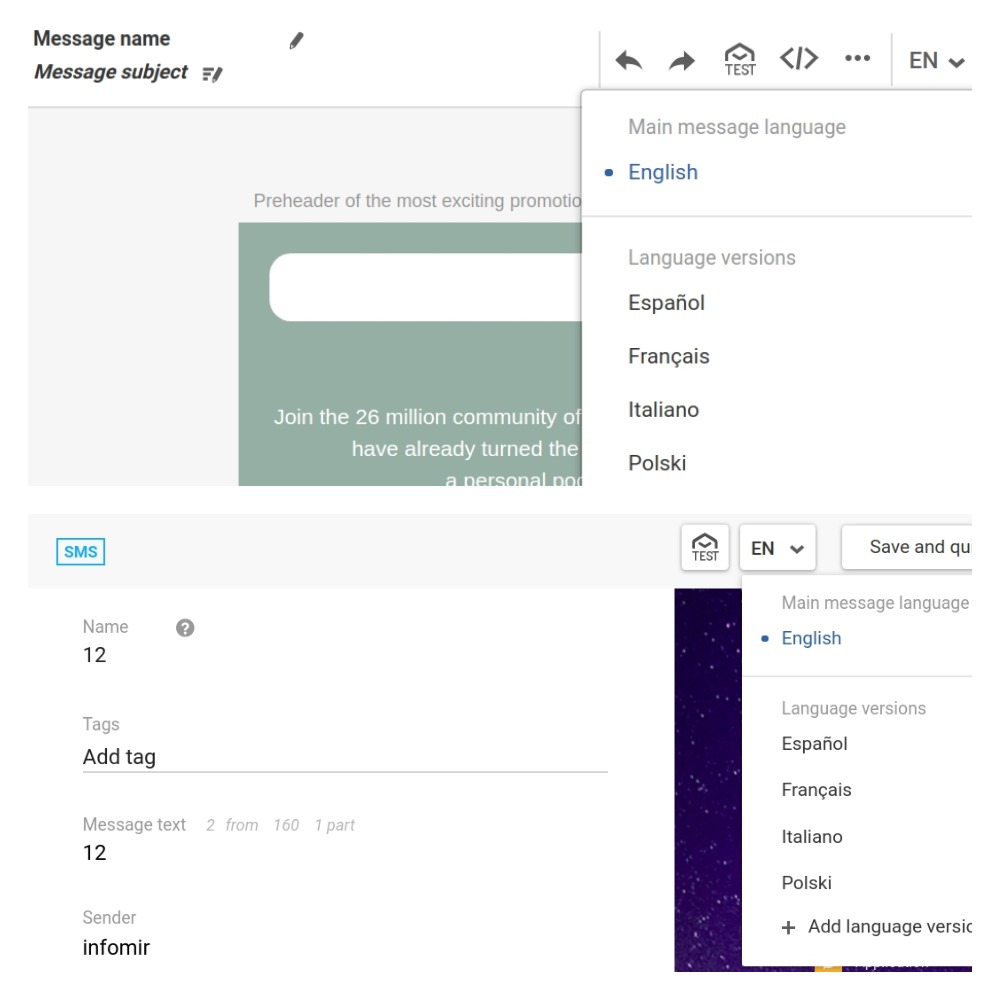Expand the EN language dropdown in email editor

(936, 61)
